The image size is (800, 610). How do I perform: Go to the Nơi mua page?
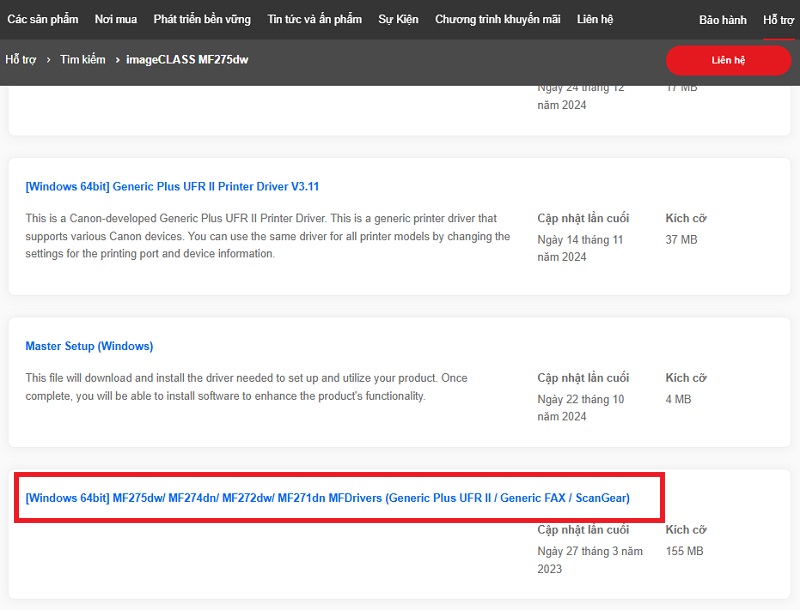click(x=116, y=20)
